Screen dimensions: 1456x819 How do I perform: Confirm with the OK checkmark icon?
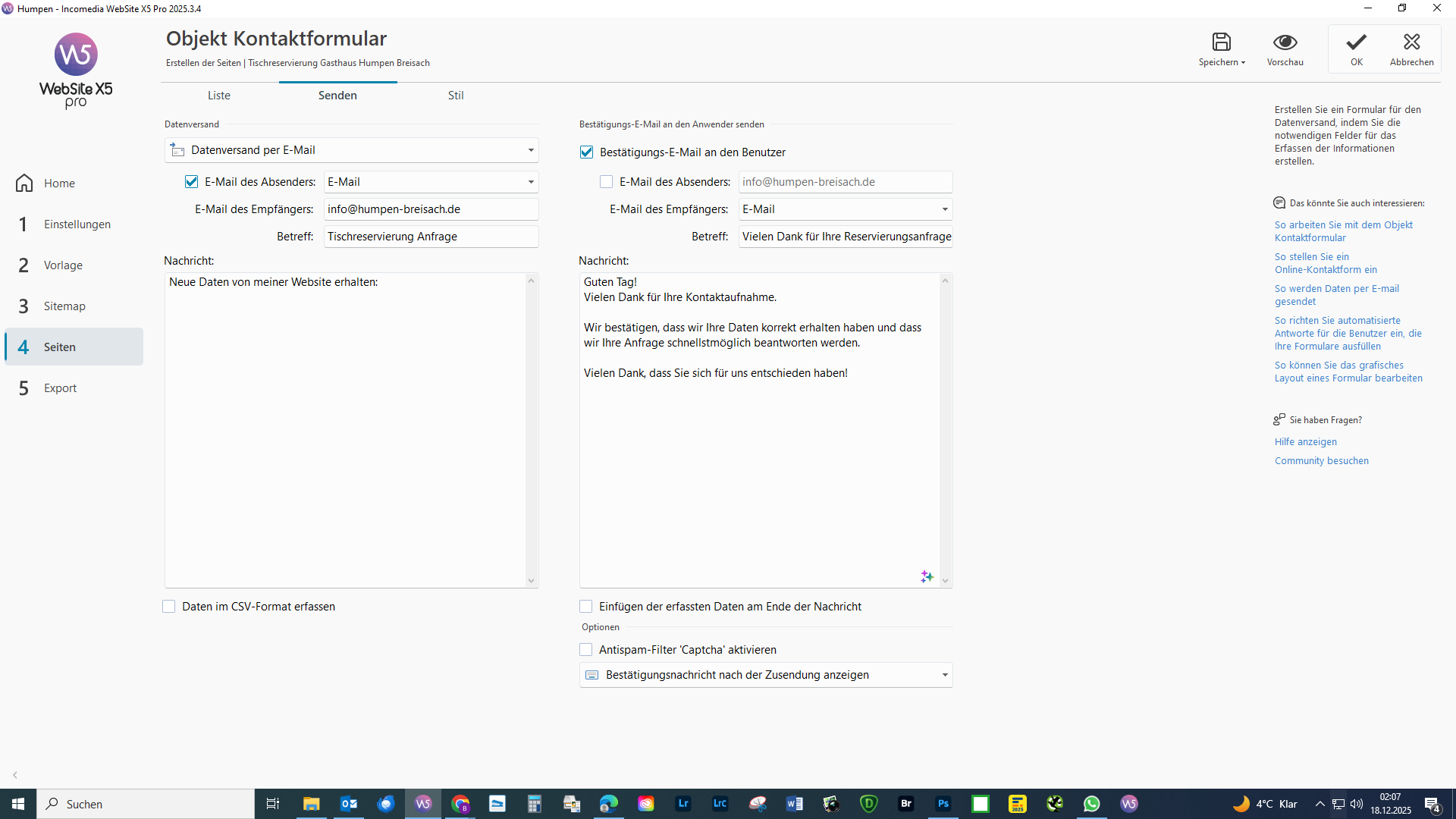click(x=1356, y=42)
